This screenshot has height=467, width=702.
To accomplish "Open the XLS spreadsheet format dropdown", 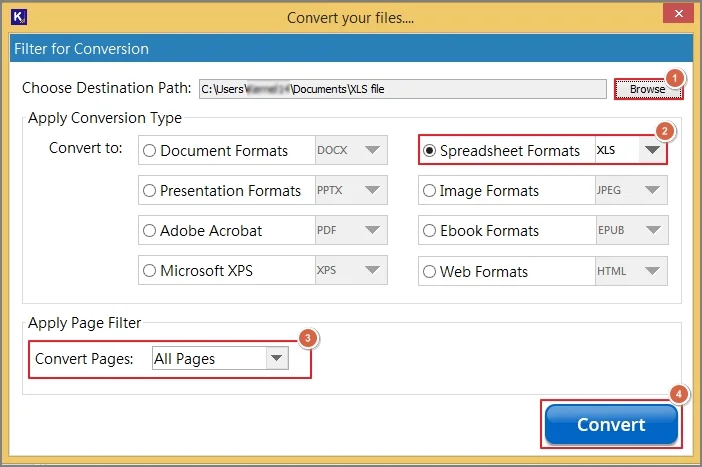I will 653,151.
